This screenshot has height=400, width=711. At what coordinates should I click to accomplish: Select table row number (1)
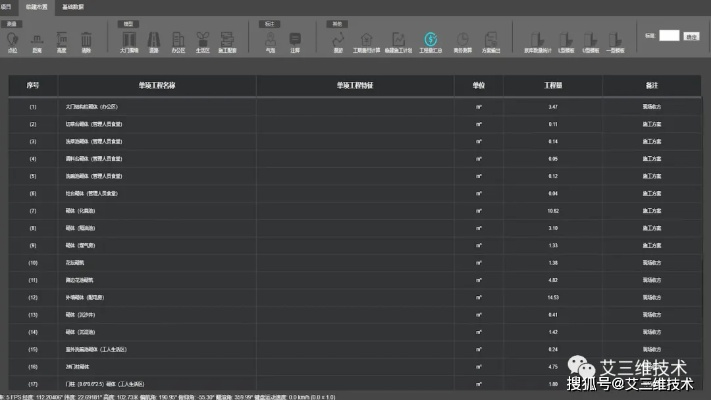(33, 105)
